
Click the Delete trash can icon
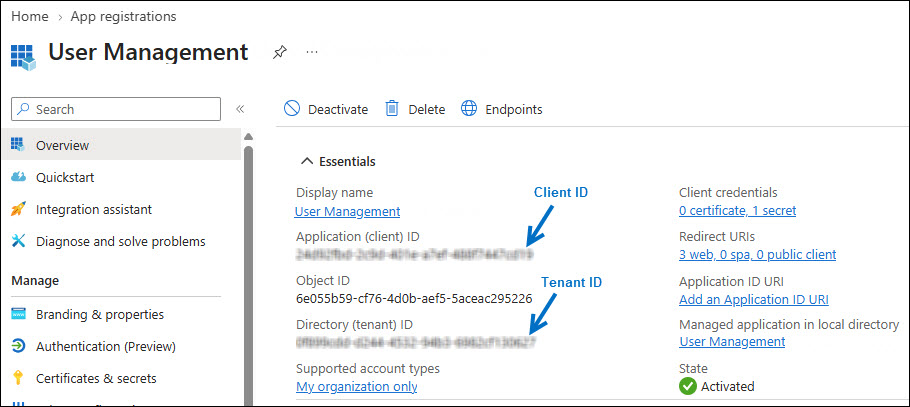pyautogui.click(x=392, y=109)
